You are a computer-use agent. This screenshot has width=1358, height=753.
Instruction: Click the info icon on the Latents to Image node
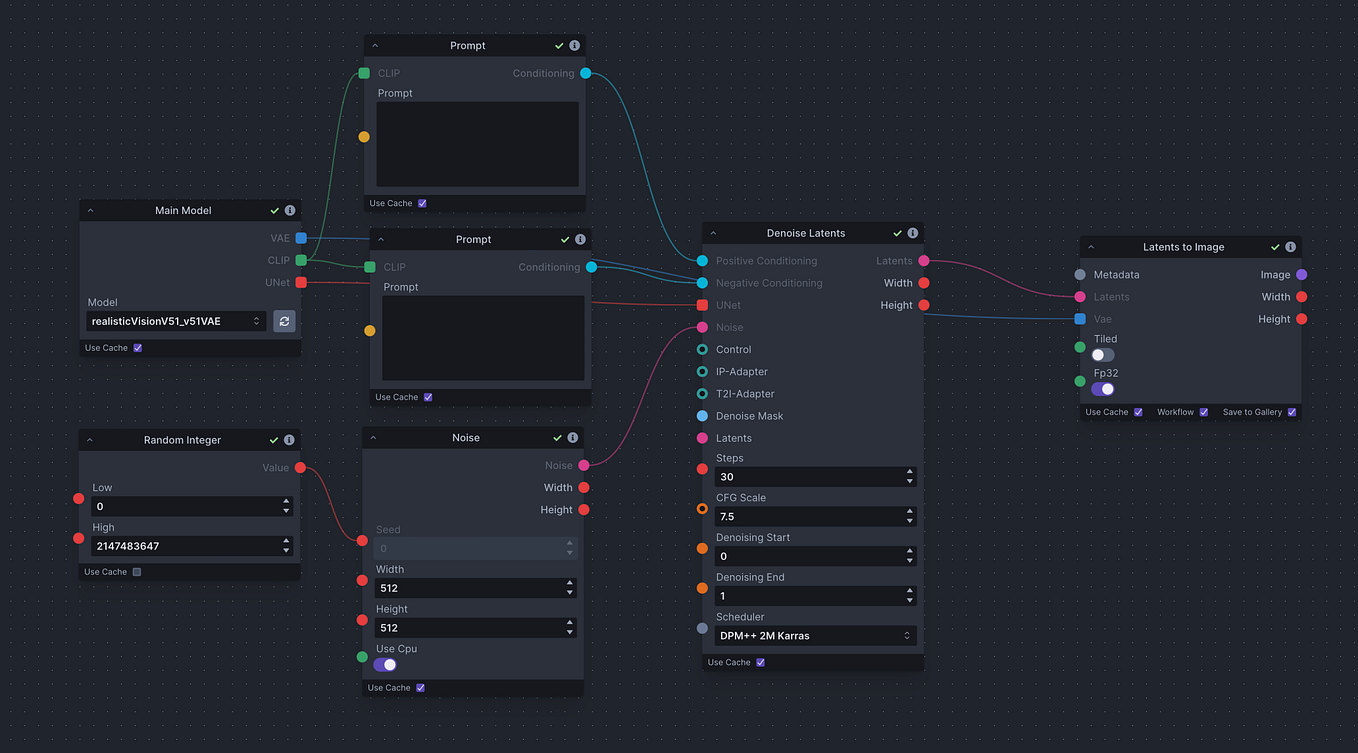click(1290, 246)
